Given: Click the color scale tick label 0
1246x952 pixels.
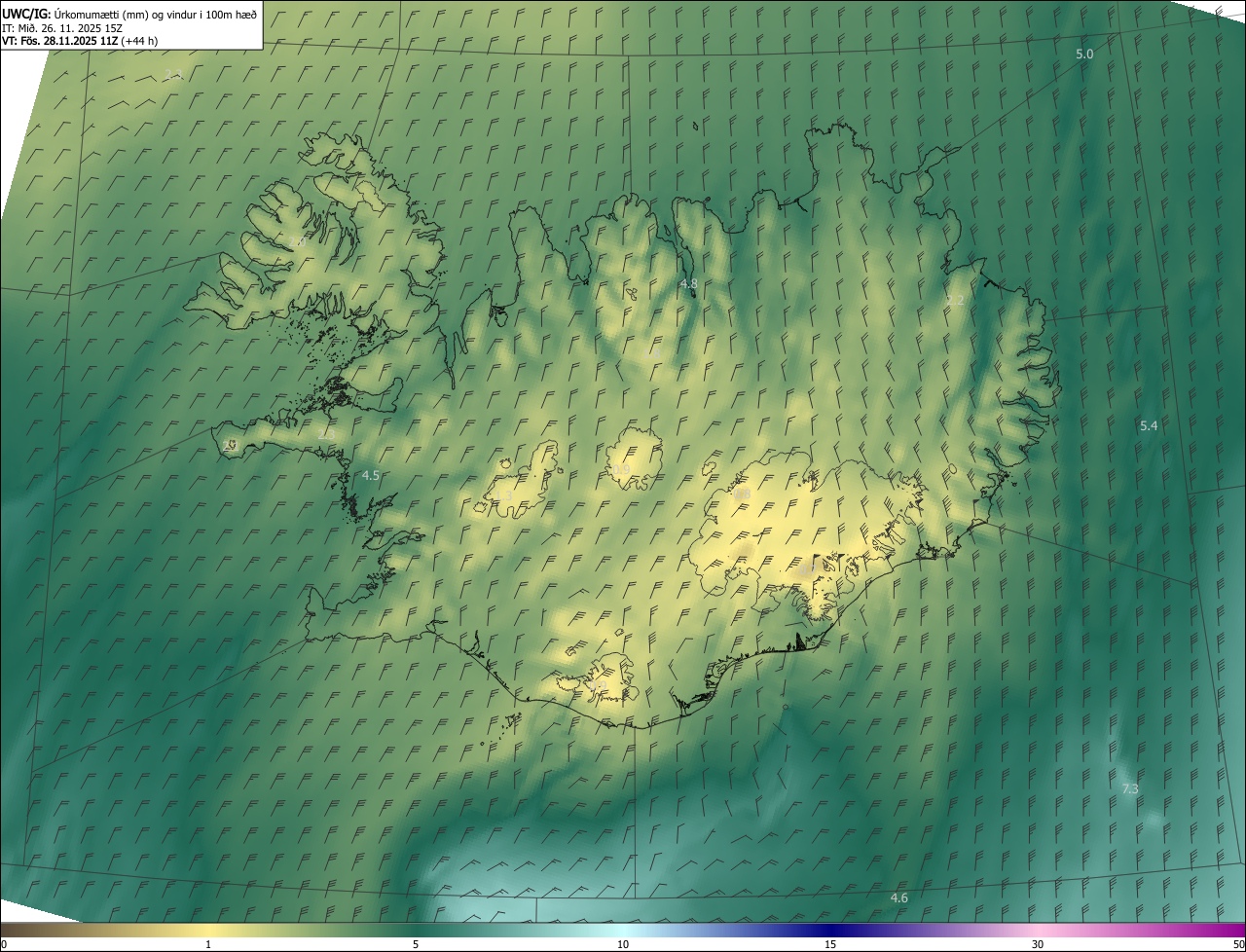Looking at the screenshot, I should click(4, 944).
